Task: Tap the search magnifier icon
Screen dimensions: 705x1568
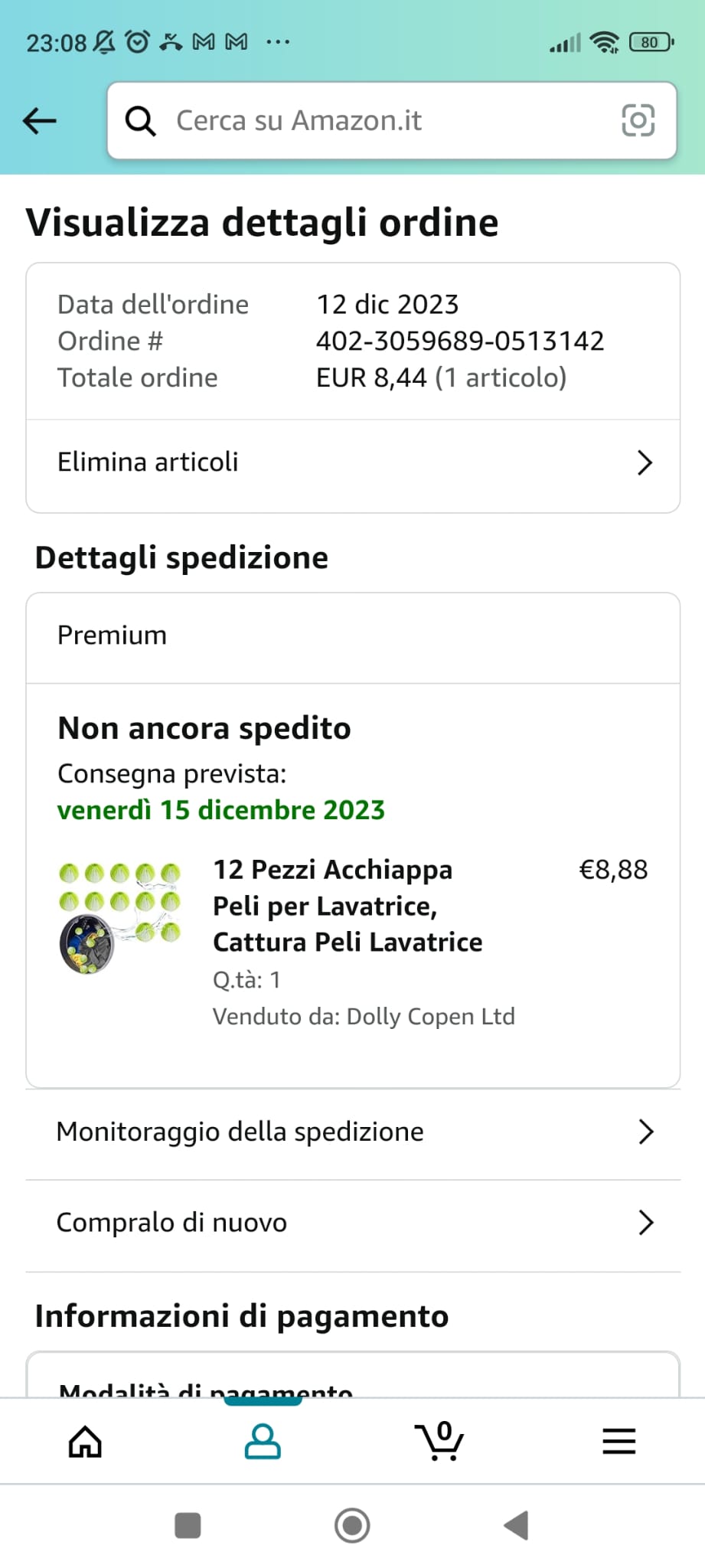Action: coord(140,121)
